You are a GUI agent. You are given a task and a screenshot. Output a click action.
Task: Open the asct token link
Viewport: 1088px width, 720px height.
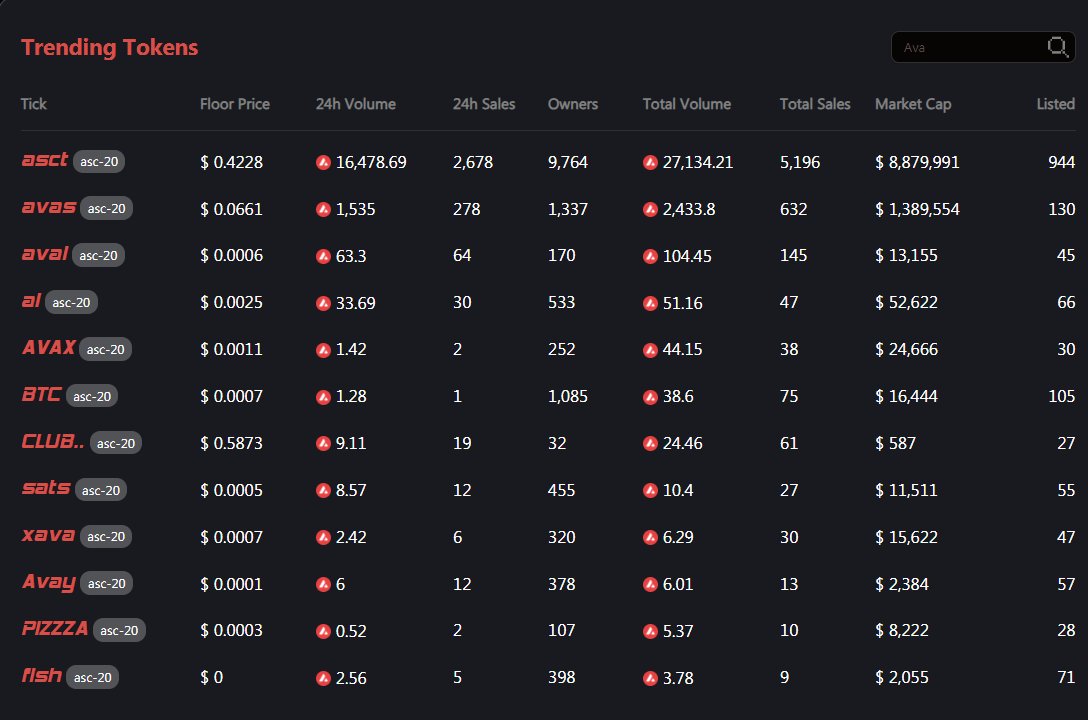point(44,160)
